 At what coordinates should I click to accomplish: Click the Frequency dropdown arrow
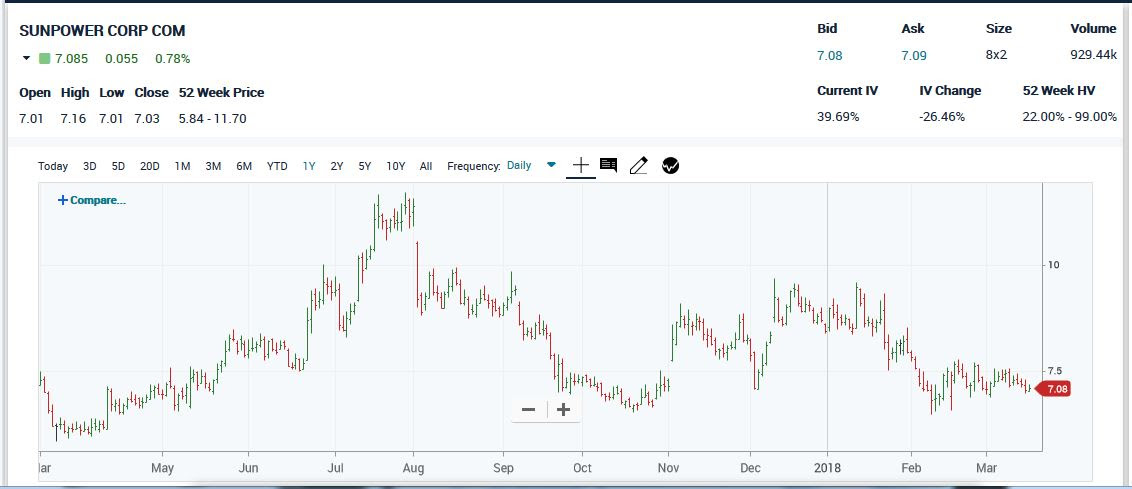[x=552, y=165]
